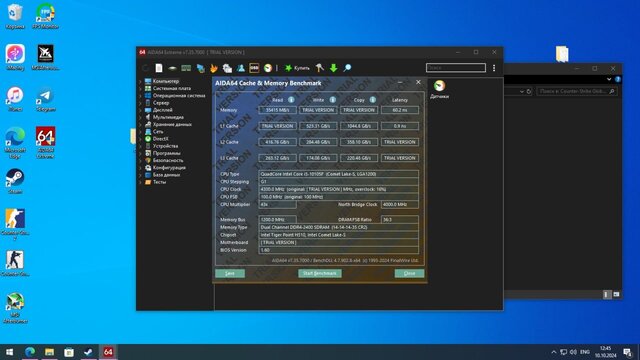Open the disk drive icon tool in toolbar
640x360 pixels.
click(x=173, y=68)
